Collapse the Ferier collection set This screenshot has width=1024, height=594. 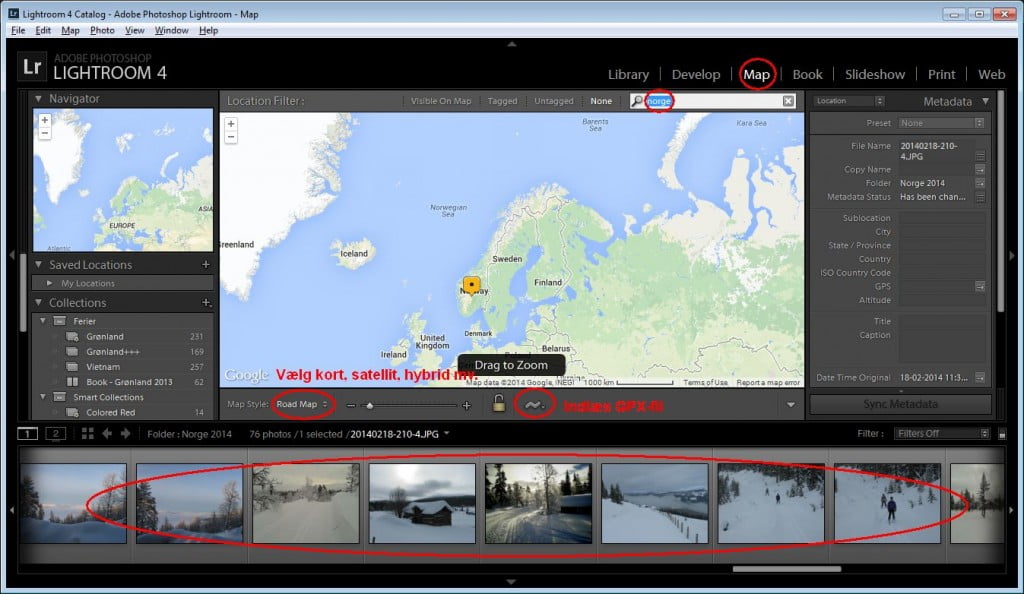43,321
